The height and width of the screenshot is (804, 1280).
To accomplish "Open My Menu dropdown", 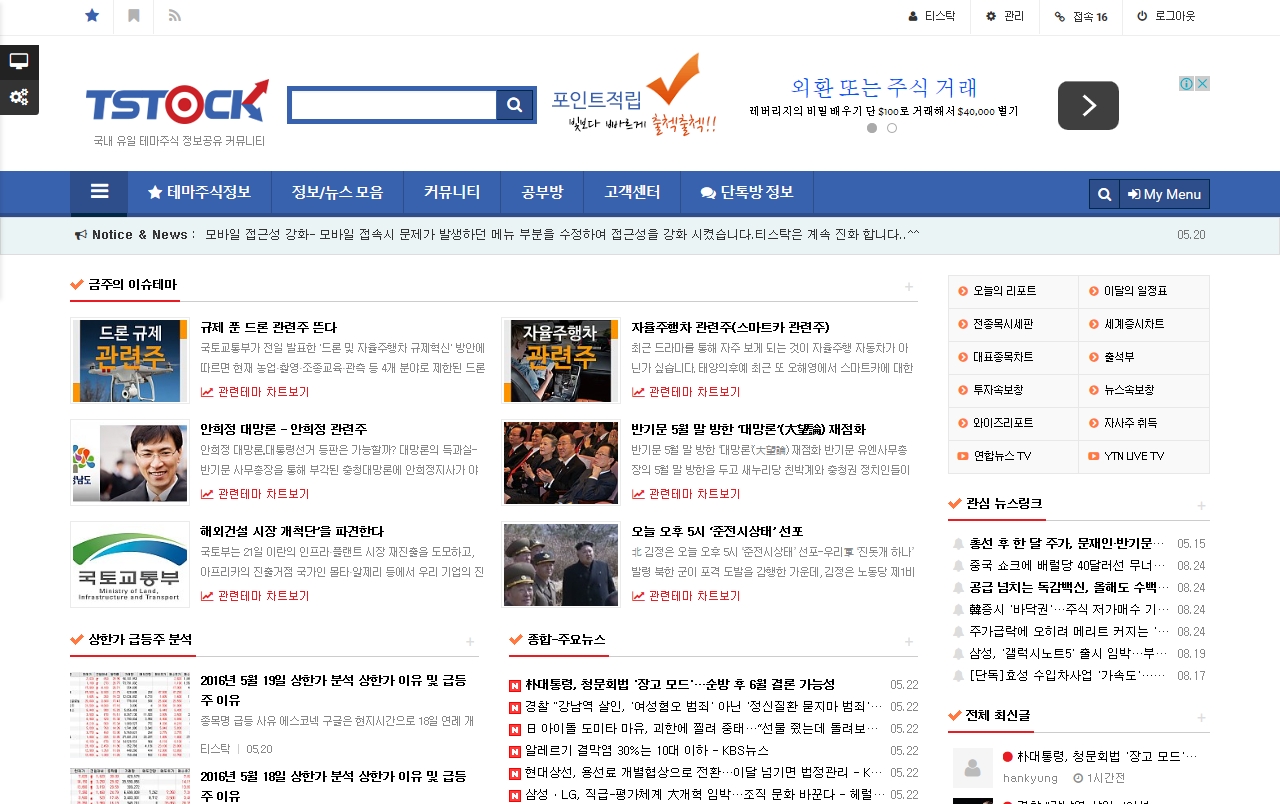I will (1164, 194).
